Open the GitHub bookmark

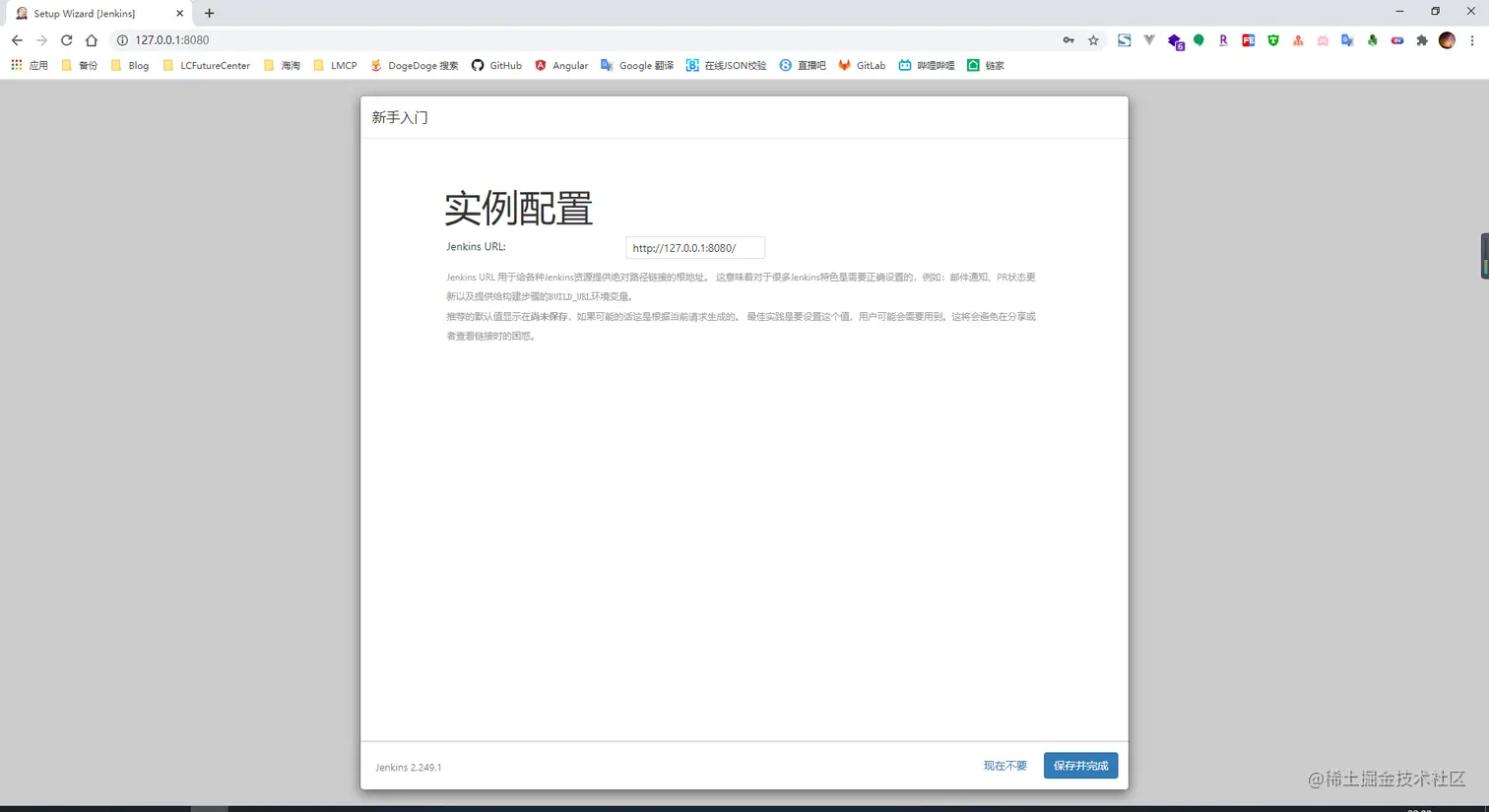point(496,65)
